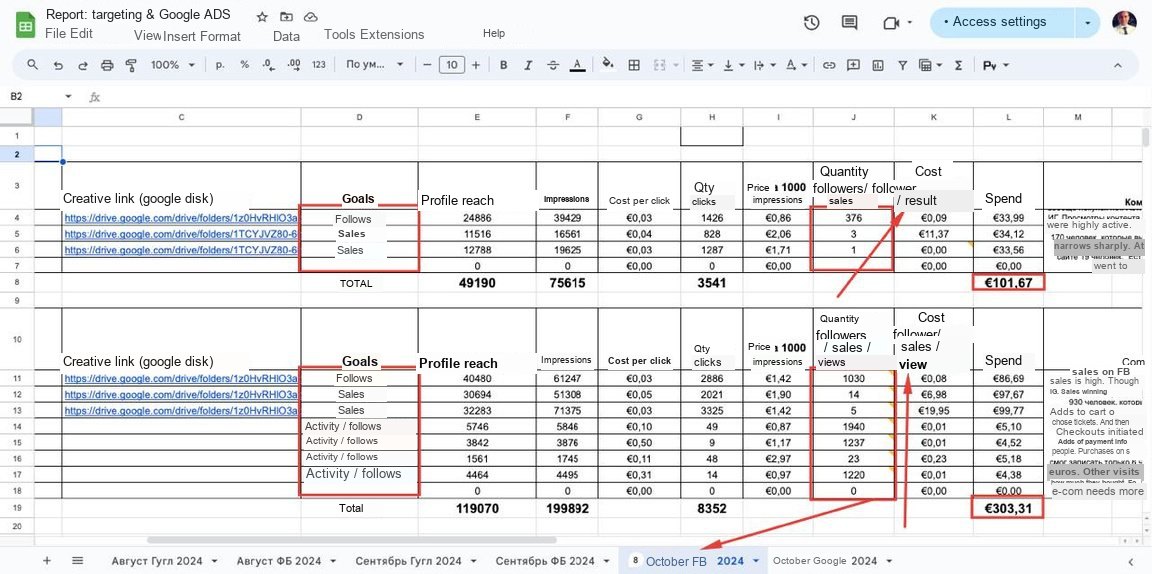This screenshot has height=574, width=1152.
Task: Redo the last undone action
Action: pos(82,65)
